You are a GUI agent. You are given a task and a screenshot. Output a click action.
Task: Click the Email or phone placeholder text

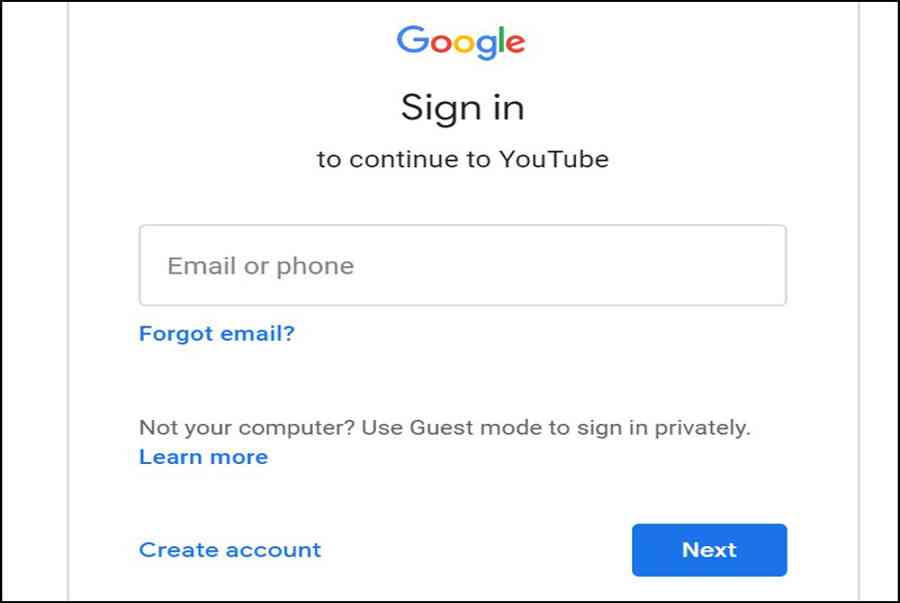[261, 266]
